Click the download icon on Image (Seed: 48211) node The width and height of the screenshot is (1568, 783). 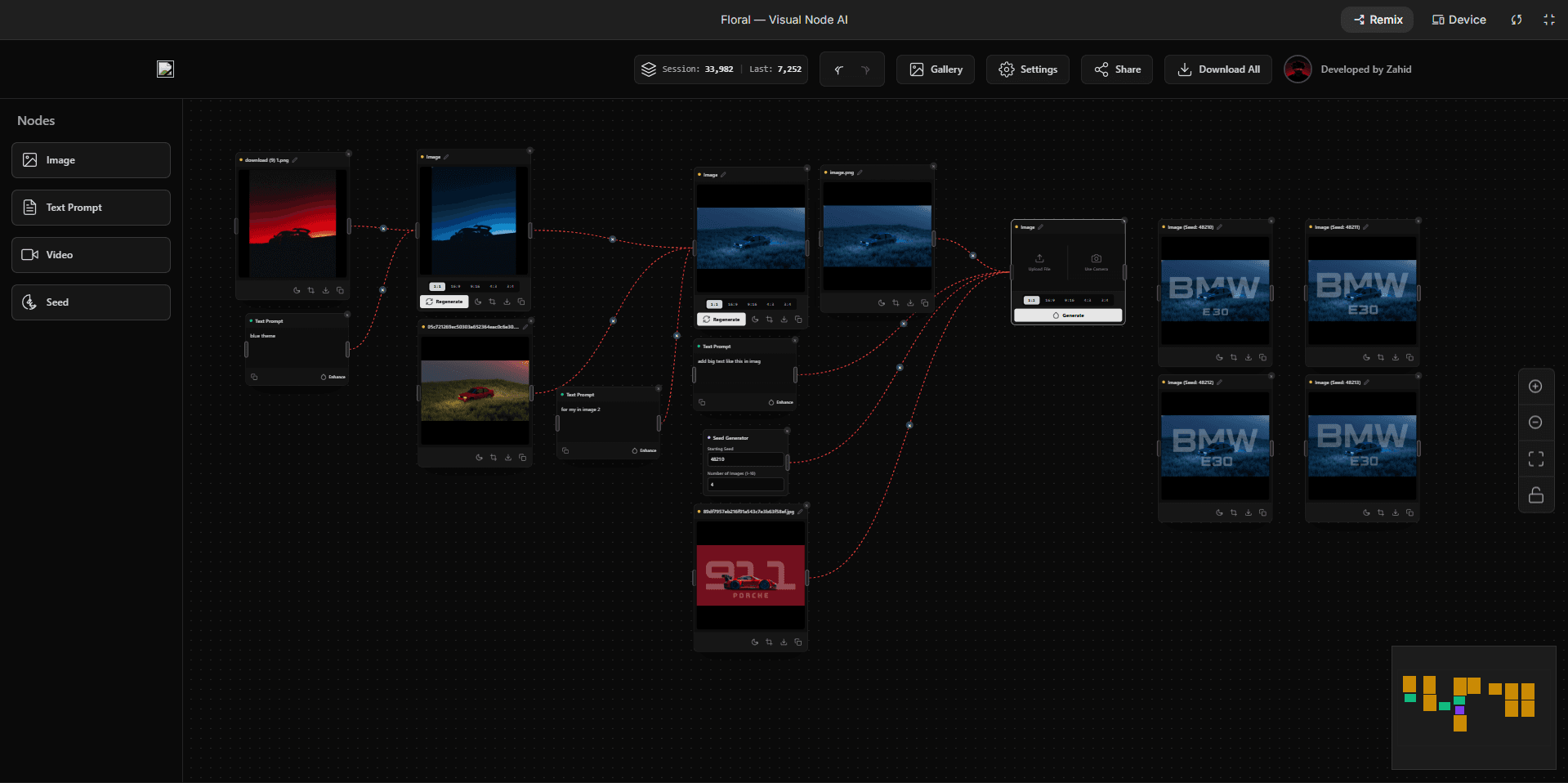(1396, 357)
